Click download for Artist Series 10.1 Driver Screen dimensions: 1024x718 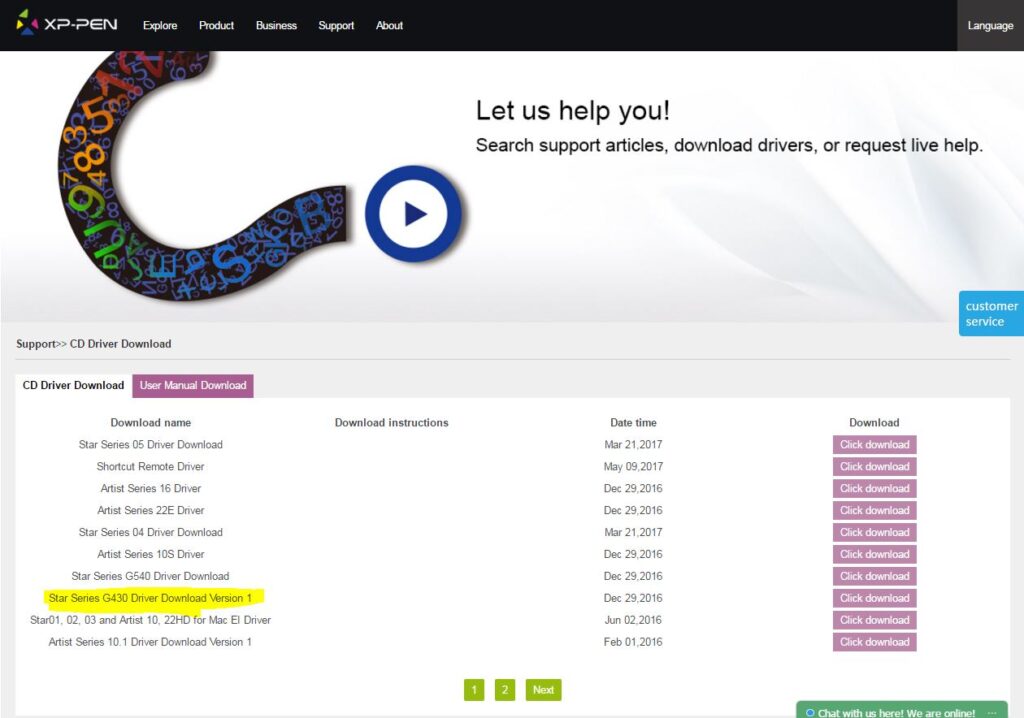(874, 642)
